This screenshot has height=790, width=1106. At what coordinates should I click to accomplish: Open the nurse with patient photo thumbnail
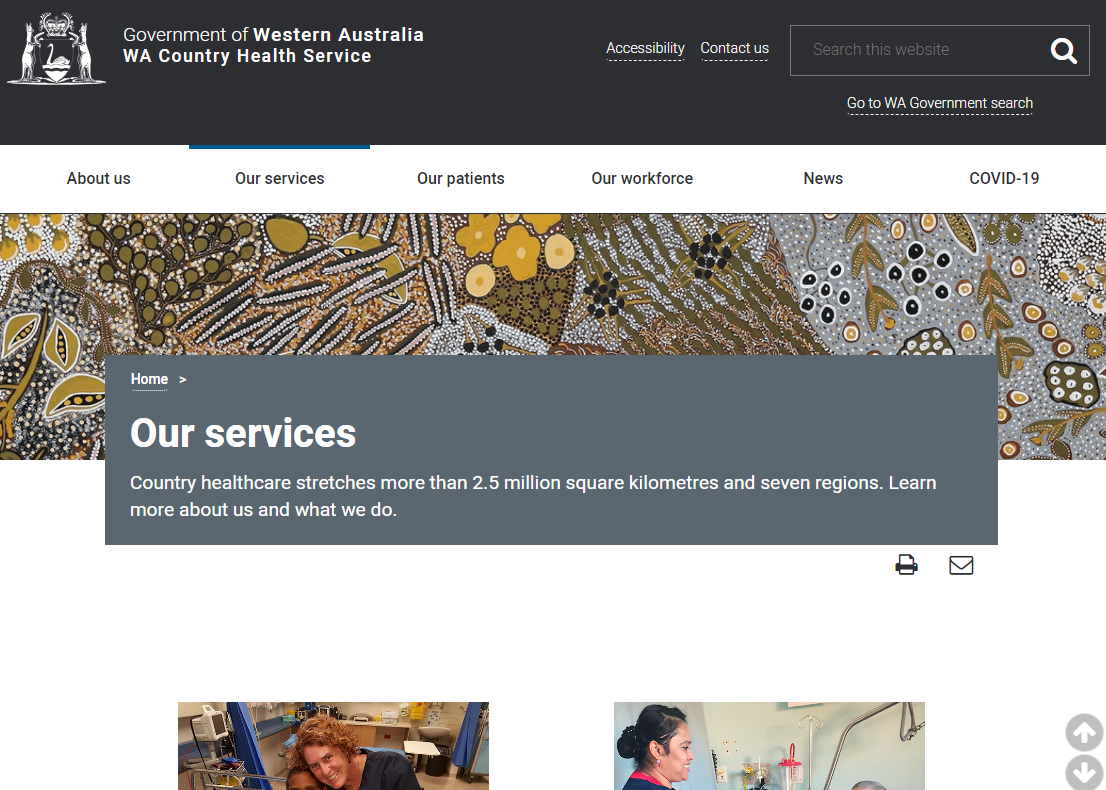[x=768, y=745]
